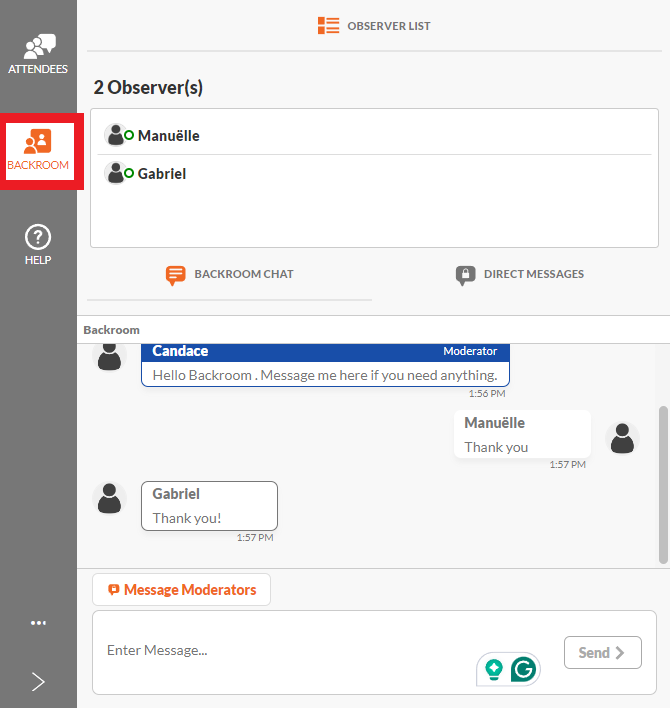Select observer Gabriel's name
670x708 pixels.
(x=162, y=173)
